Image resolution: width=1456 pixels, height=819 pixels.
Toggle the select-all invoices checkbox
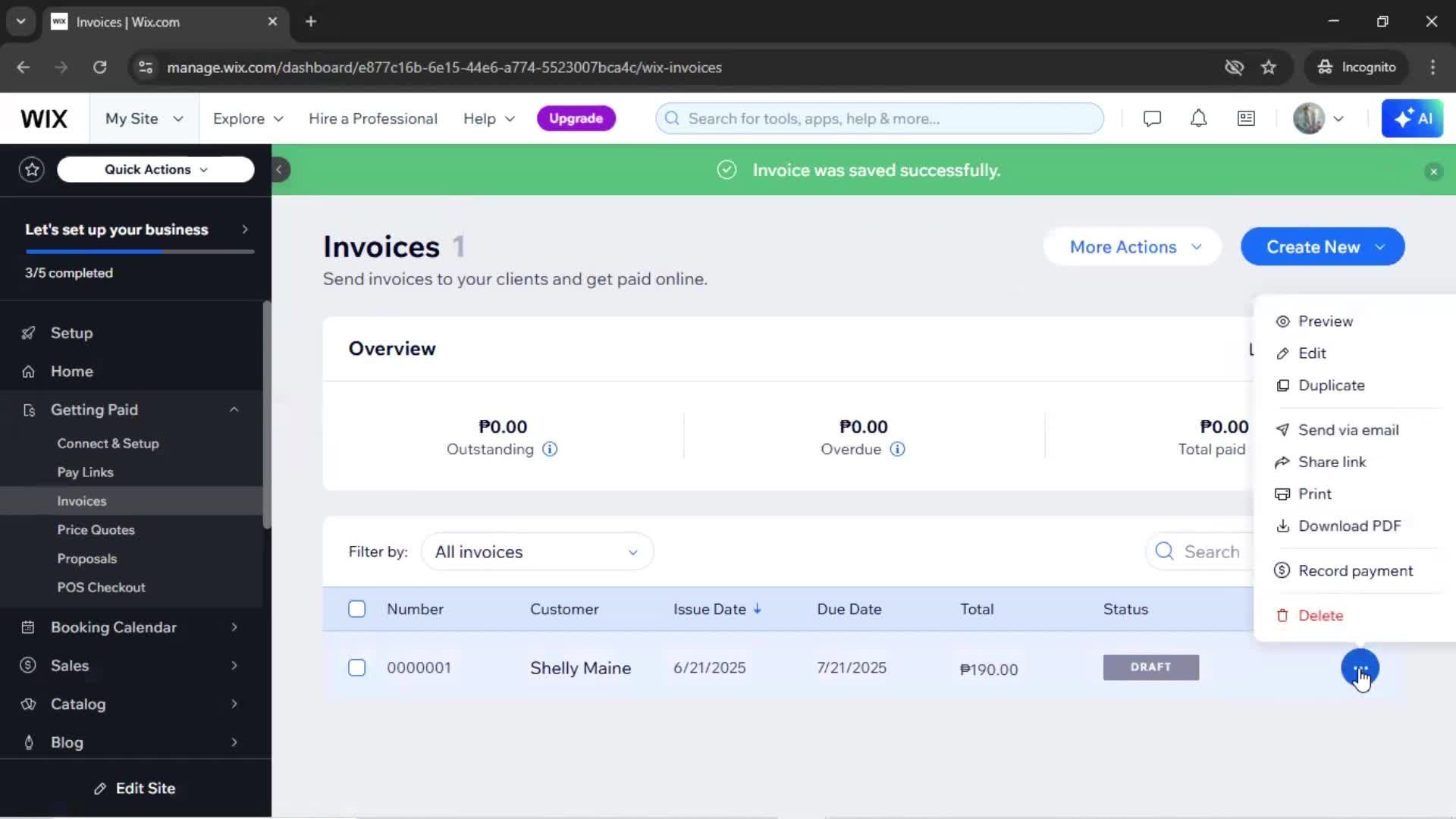(x=356, y=609)
